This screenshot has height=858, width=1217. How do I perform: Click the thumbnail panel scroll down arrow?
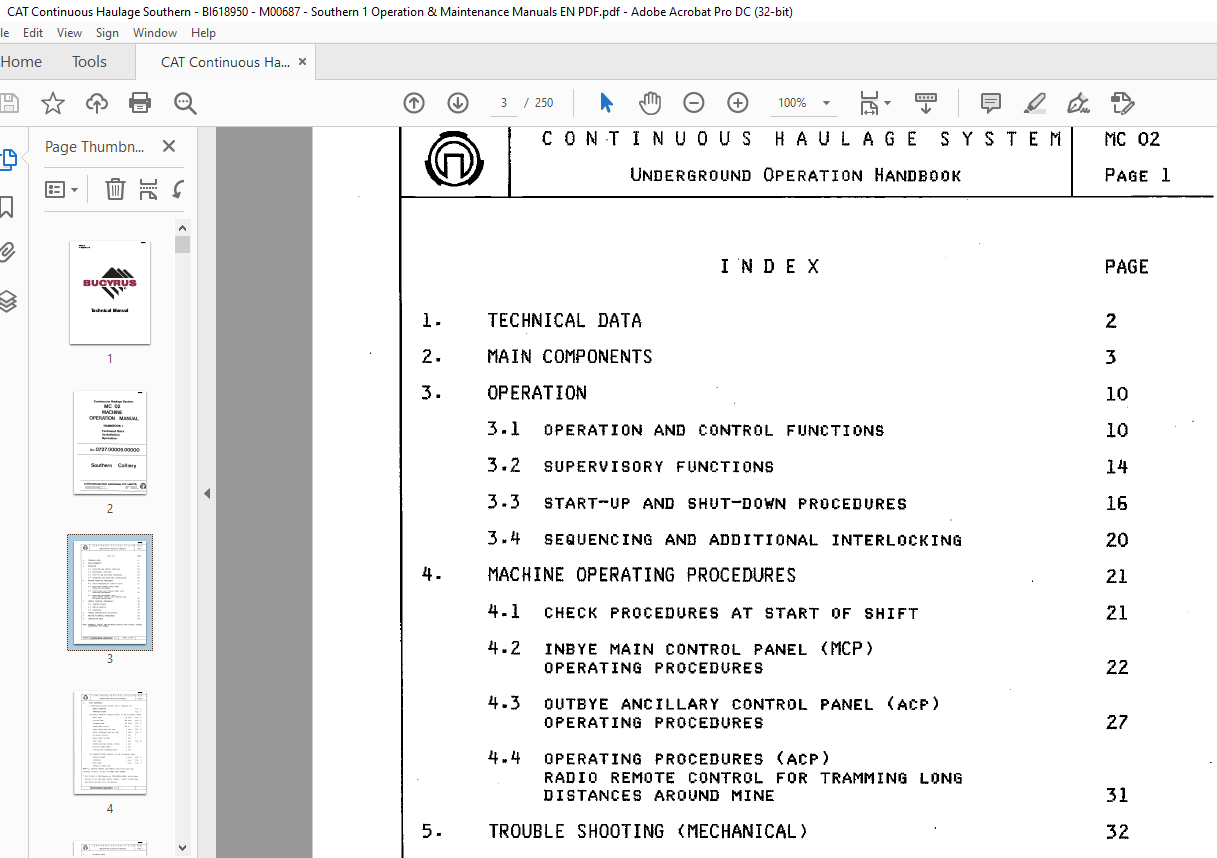click(182, 848)
